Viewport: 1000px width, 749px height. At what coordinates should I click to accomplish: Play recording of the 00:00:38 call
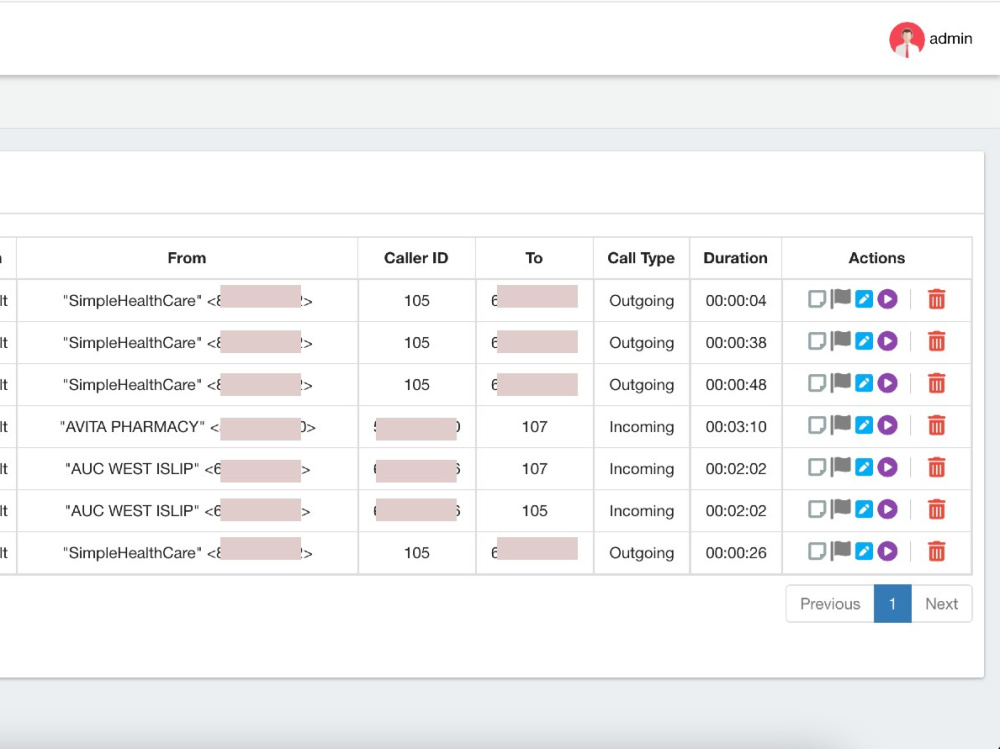coord(887,341)
